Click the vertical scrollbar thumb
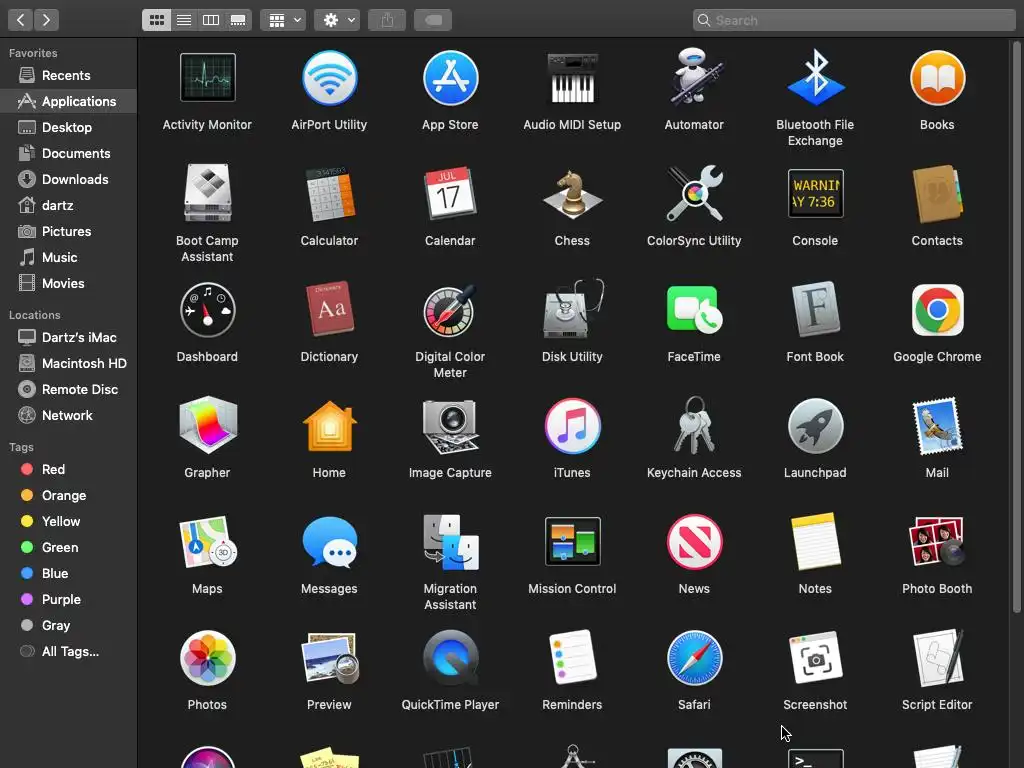Image resolution: width=1024 pixels, height=768 pixels. coord(1016,327)
